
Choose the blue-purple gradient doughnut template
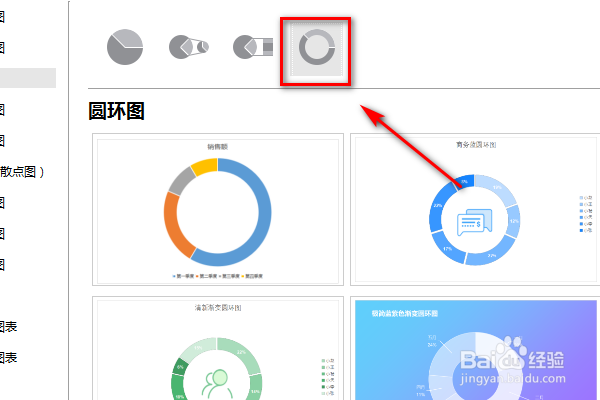(x=476, y=350)
